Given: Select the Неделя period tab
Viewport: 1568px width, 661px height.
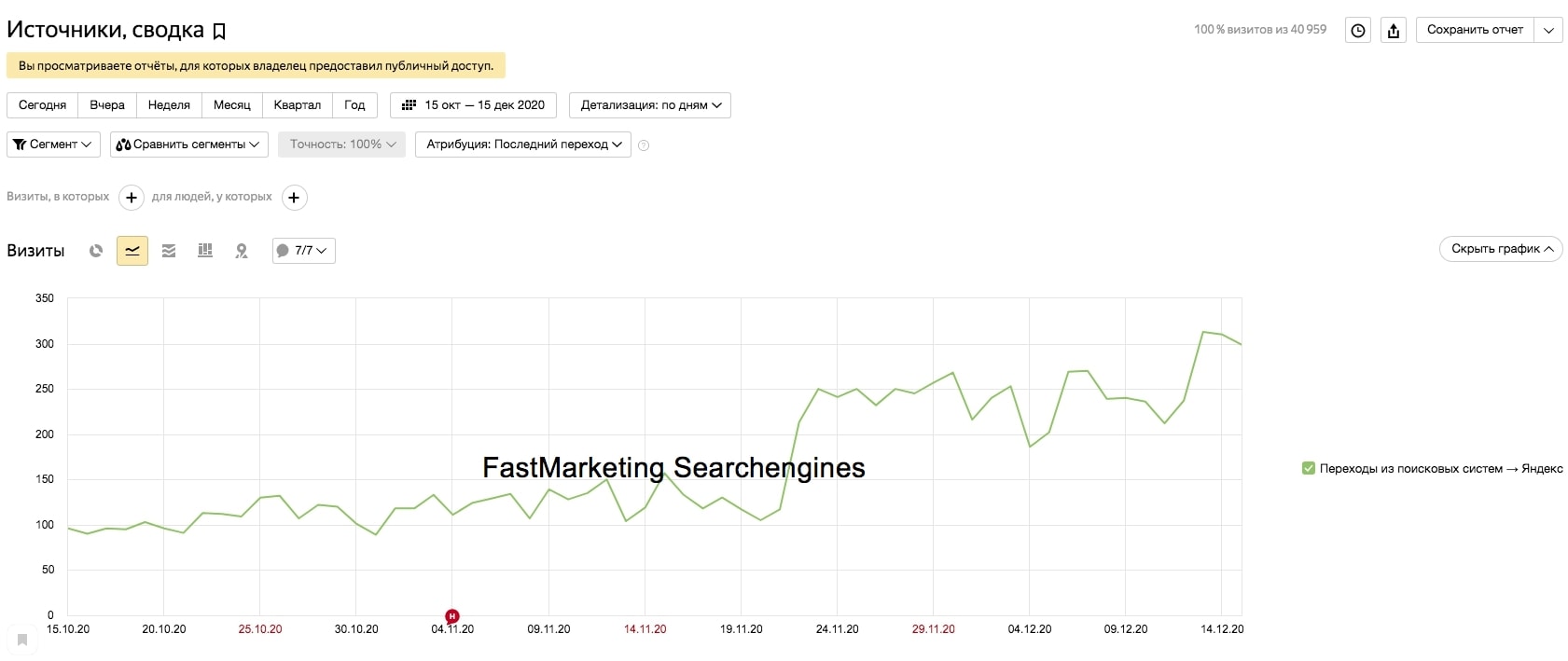Looking at the screenshot, I should (169, 105).
